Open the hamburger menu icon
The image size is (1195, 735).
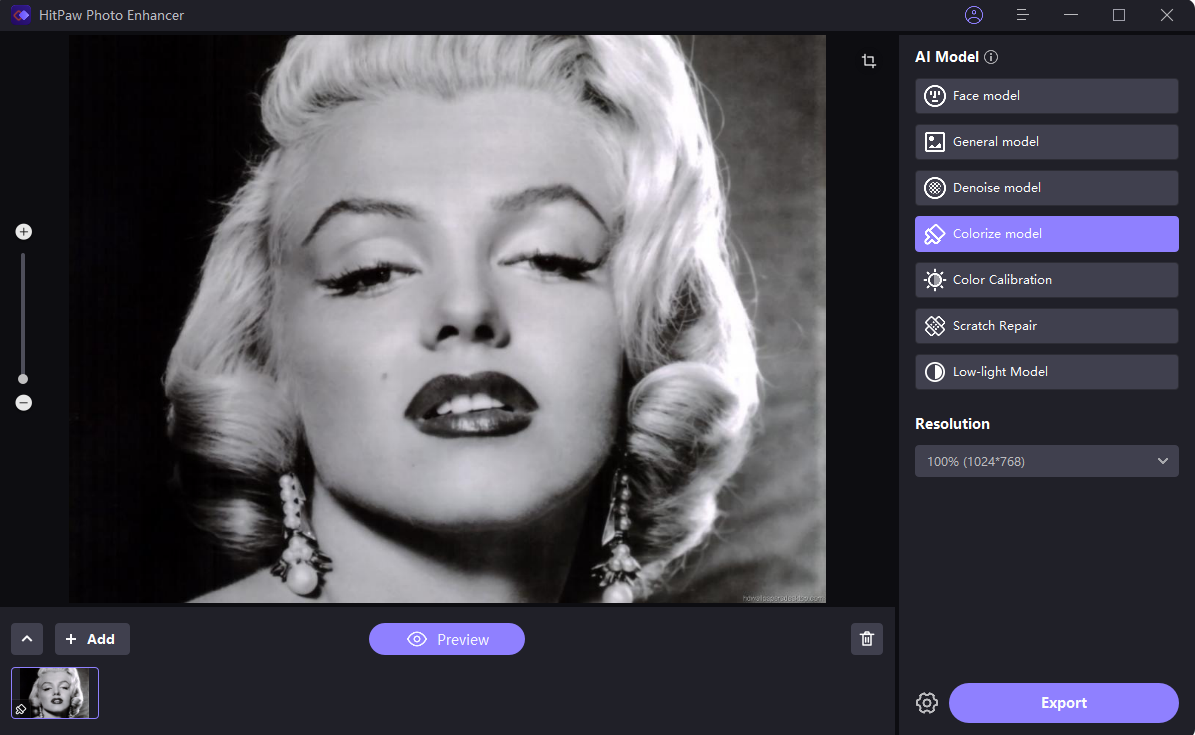point(1022,15)
